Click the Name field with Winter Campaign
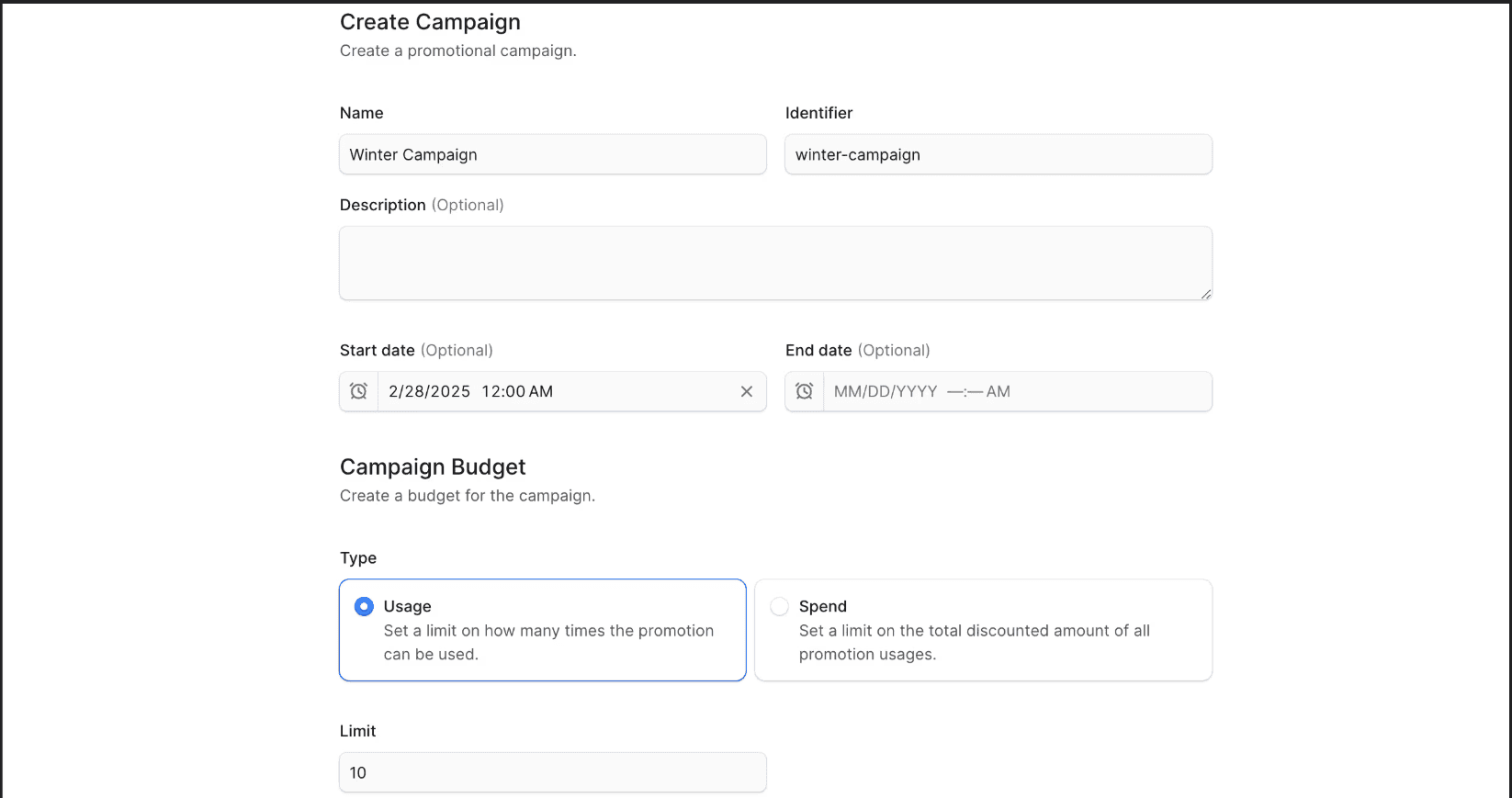1512x798 pixels. [552, 154]
